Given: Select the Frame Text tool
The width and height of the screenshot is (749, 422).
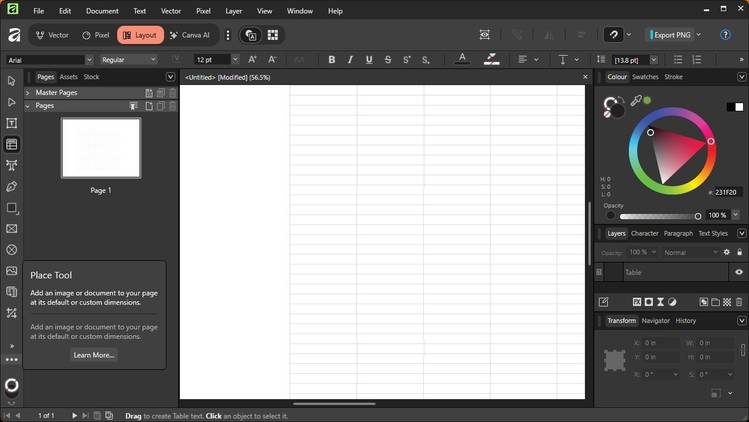Looking at the screenshot, I should pos(11,123).
